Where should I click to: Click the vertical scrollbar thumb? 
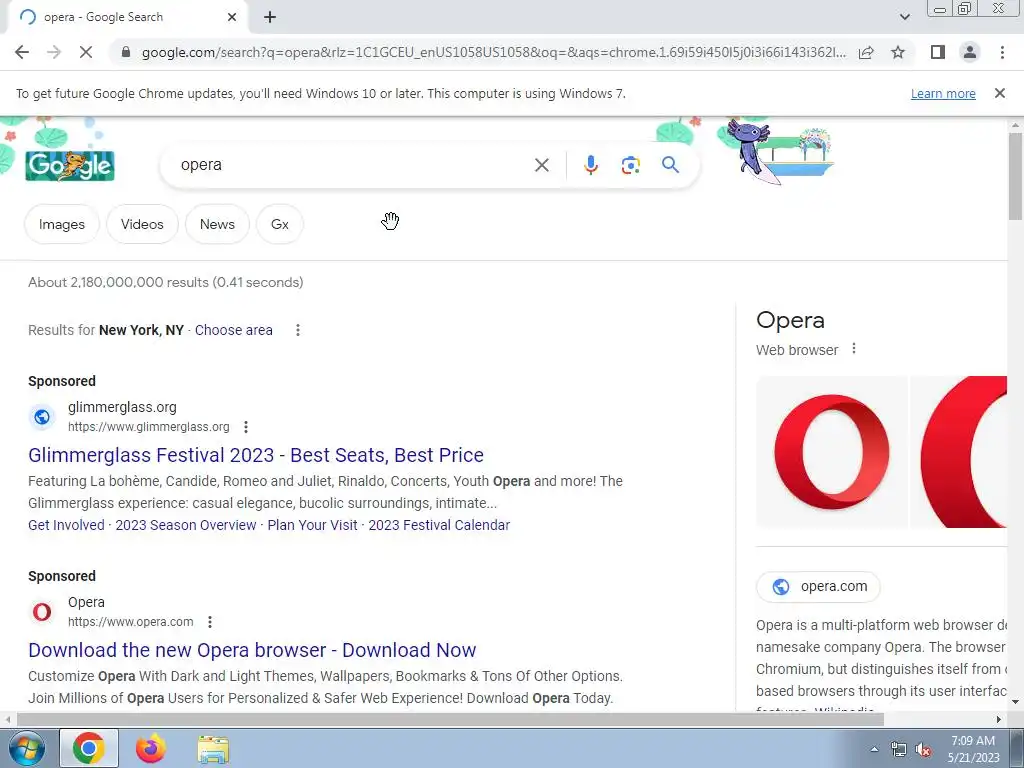[1015, 176]
